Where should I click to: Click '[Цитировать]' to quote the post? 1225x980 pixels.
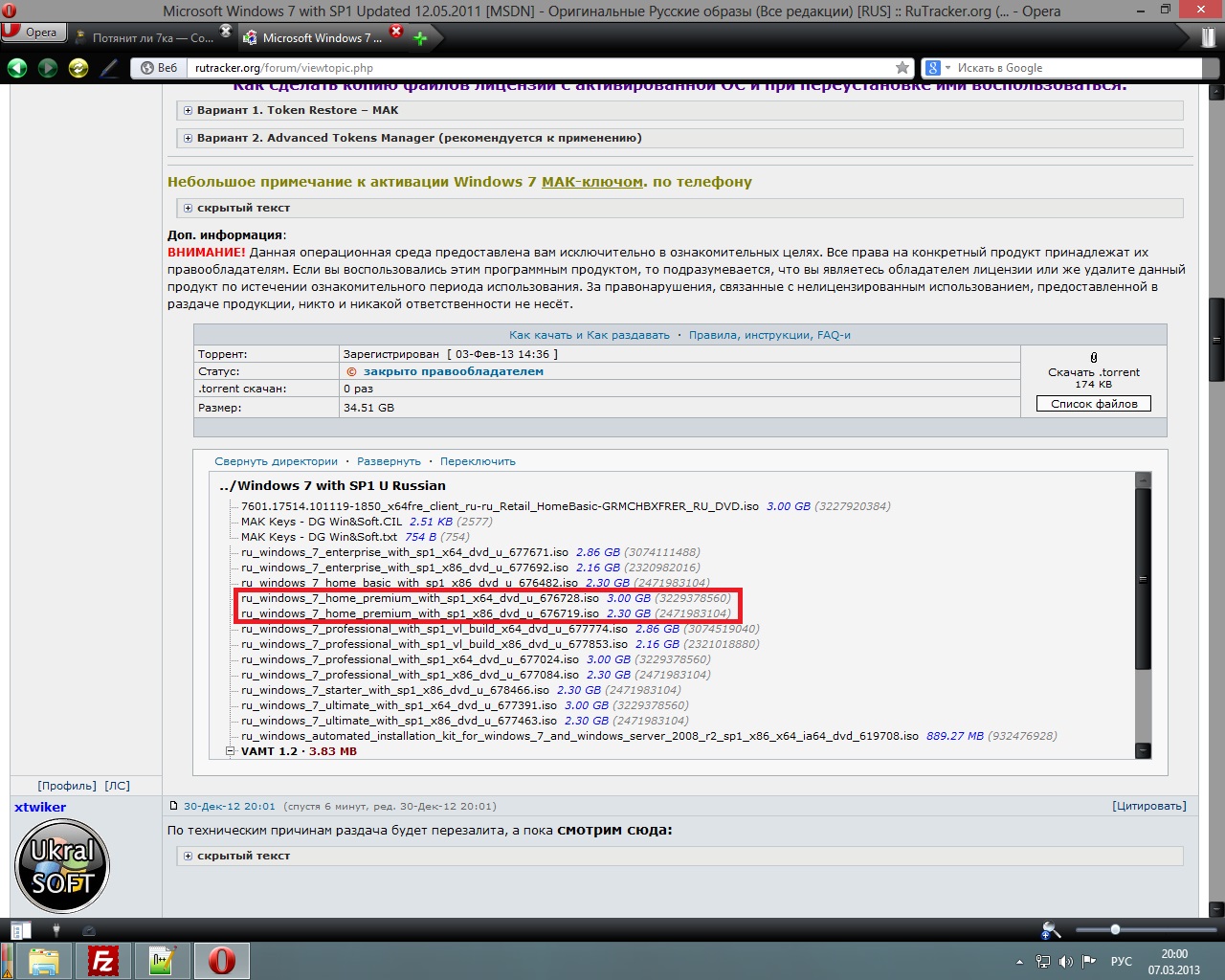coord(1149,806)
